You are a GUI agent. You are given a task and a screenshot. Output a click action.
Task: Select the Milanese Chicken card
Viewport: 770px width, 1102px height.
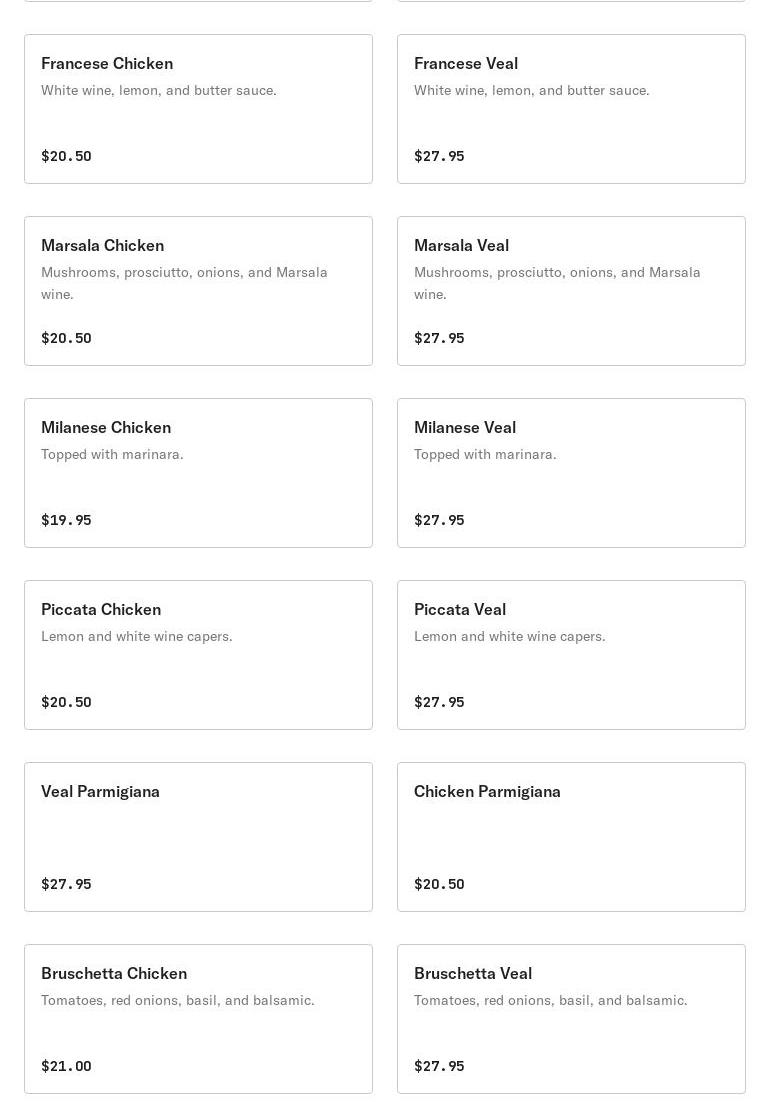pos(198,473)
